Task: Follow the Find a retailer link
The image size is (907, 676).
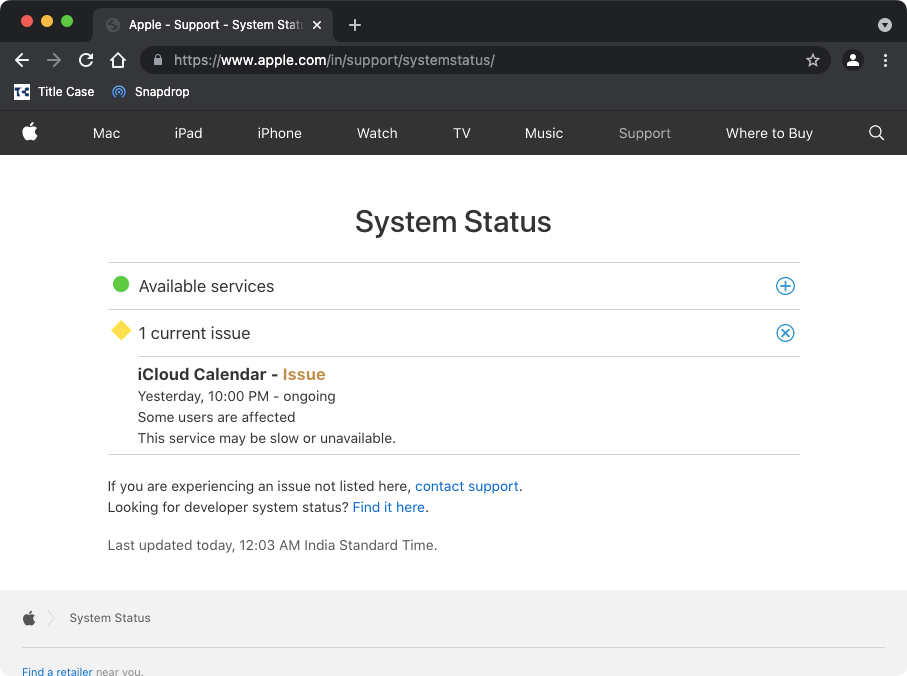Action: pyautogui.click(x=57, y=671)
